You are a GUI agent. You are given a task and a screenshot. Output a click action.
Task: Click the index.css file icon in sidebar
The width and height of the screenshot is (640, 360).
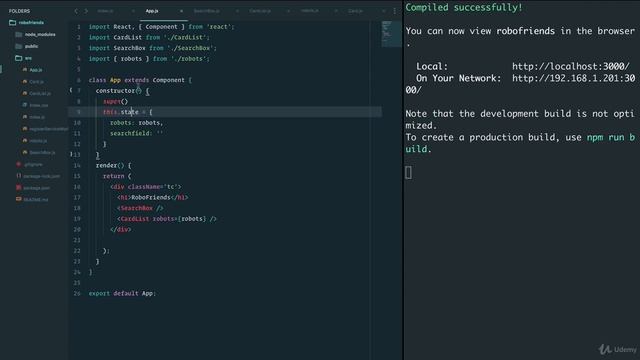click(x=25, y=105)
